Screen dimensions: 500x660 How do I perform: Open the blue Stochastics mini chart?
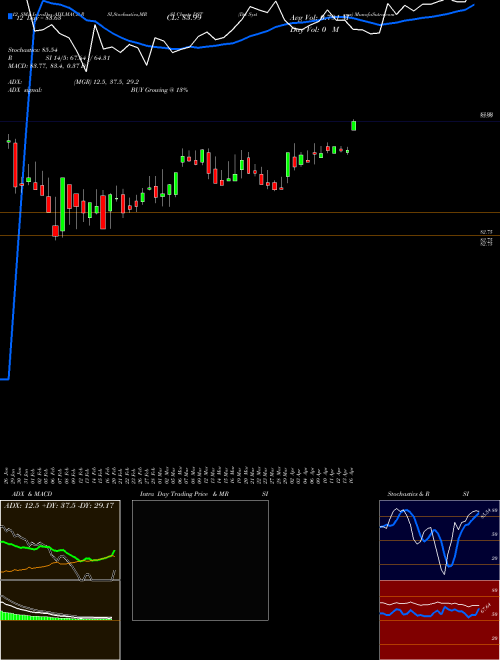439,540
